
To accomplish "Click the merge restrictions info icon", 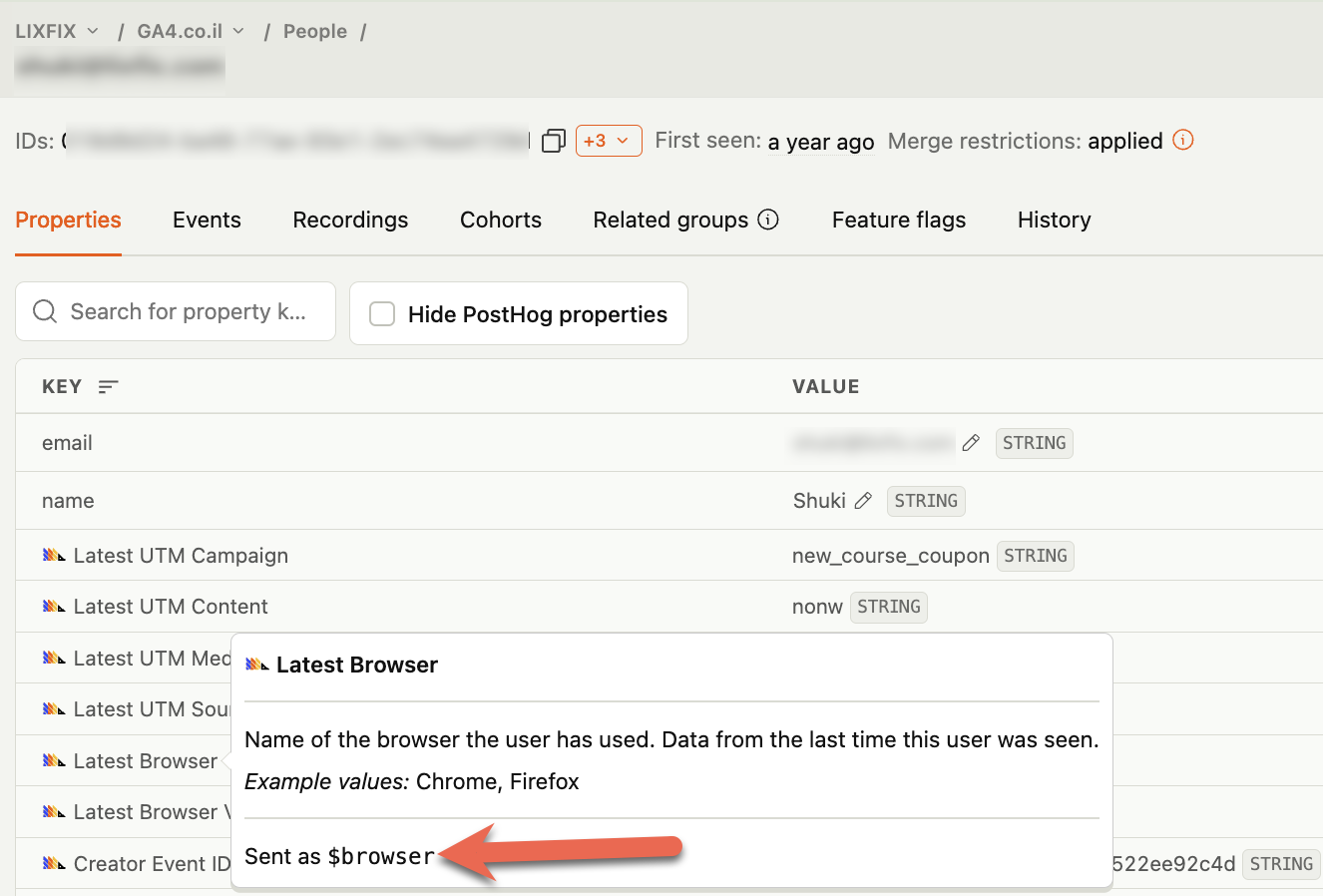I will (1183, 140).
